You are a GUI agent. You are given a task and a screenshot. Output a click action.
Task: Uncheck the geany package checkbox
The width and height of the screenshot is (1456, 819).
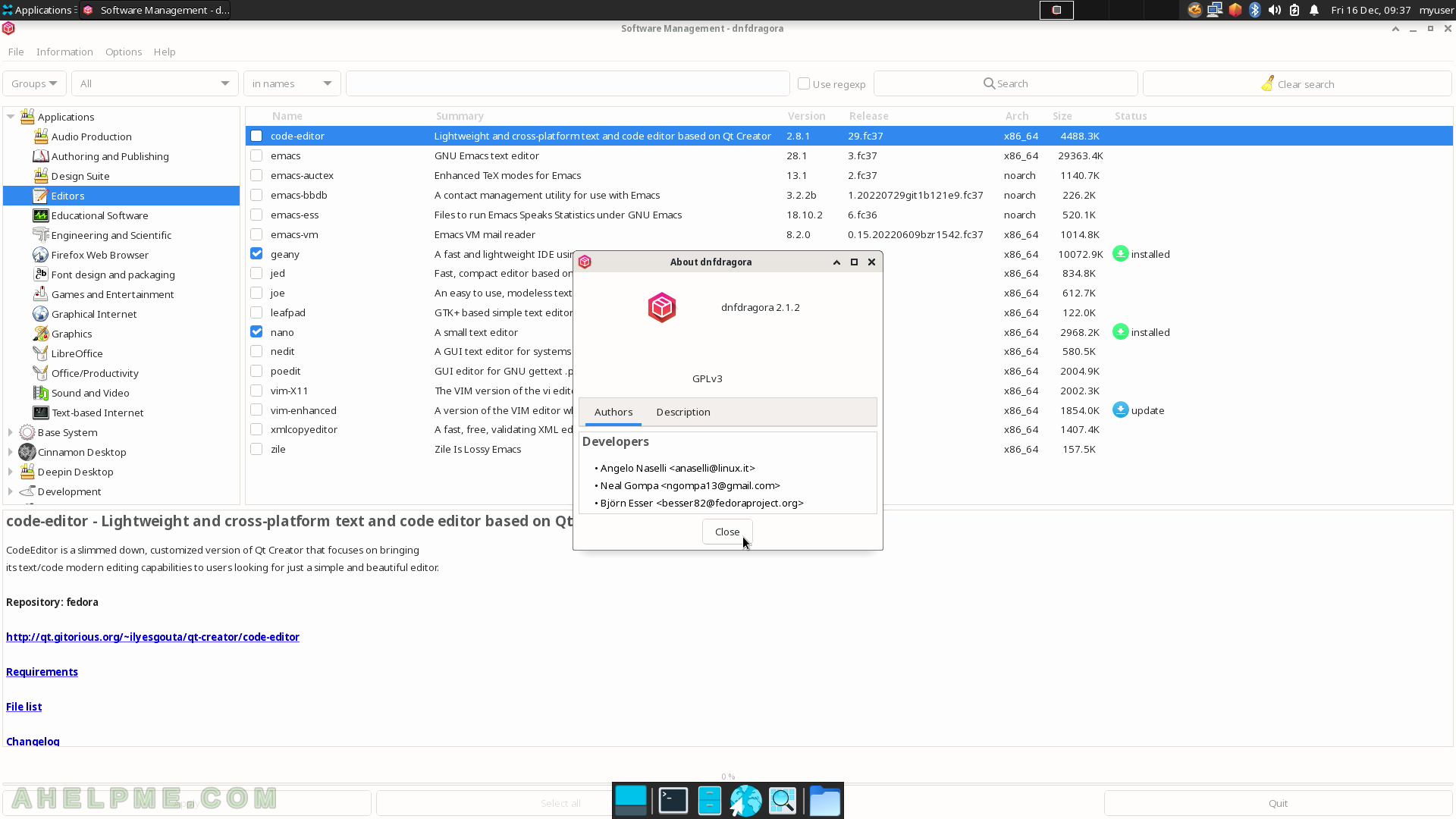point(256,253)
